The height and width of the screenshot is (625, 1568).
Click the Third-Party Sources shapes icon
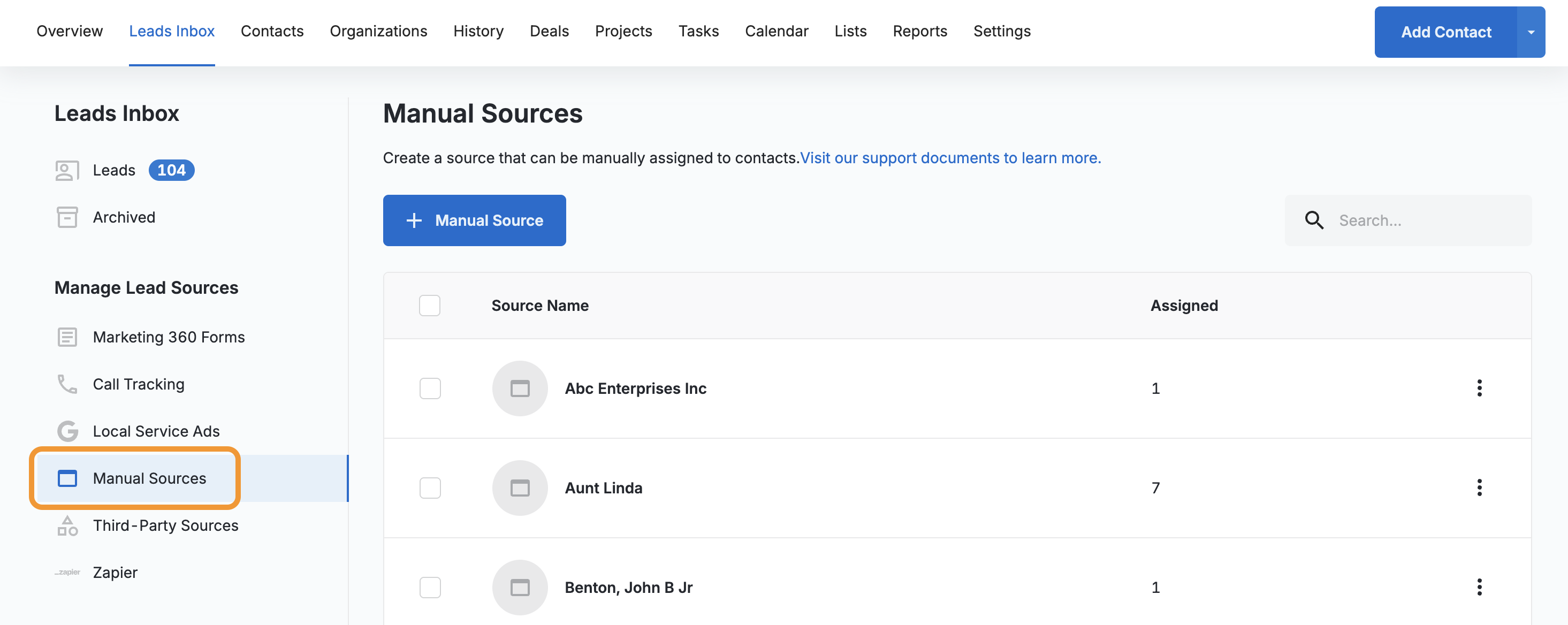coord(67,525)
